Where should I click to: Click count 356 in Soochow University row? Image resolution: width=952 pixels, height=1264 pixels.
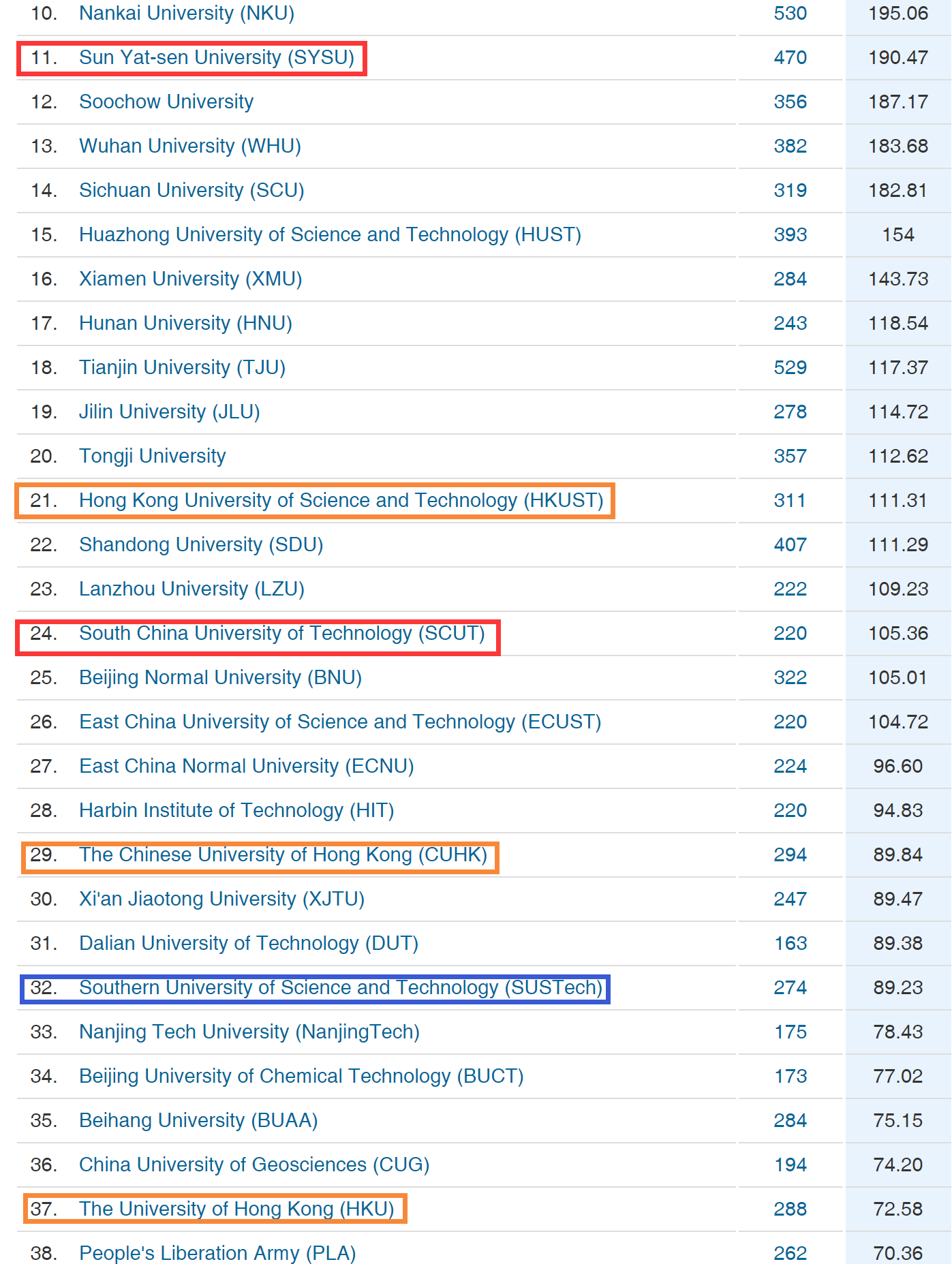pos(790,102)
